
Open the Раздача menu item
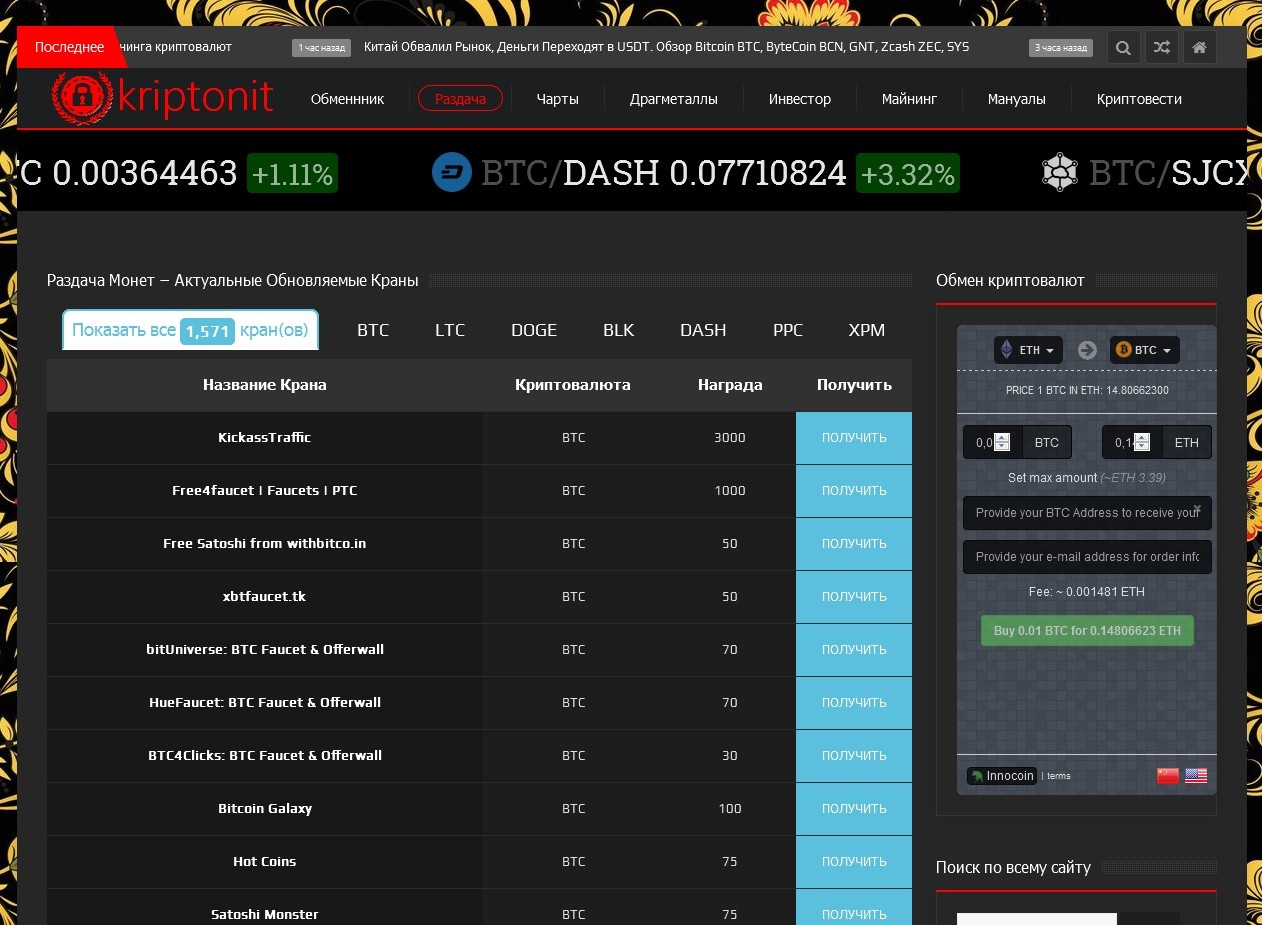460,99
